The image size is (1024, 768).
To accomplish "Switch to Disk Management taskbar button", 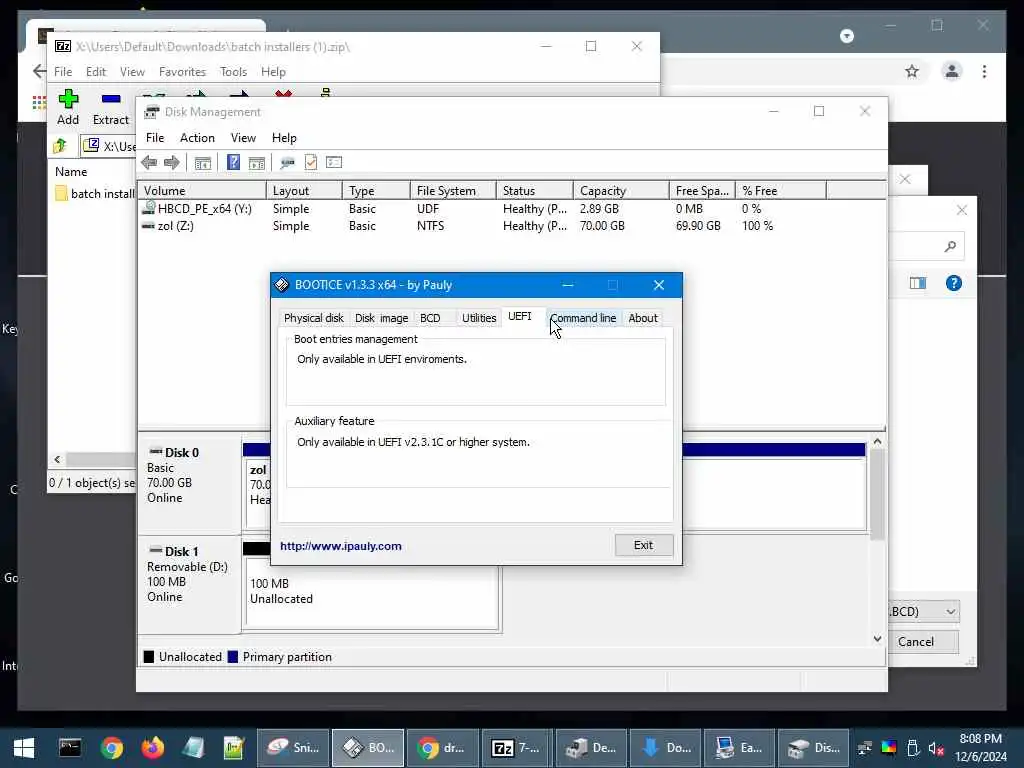I will click(814, 748).
